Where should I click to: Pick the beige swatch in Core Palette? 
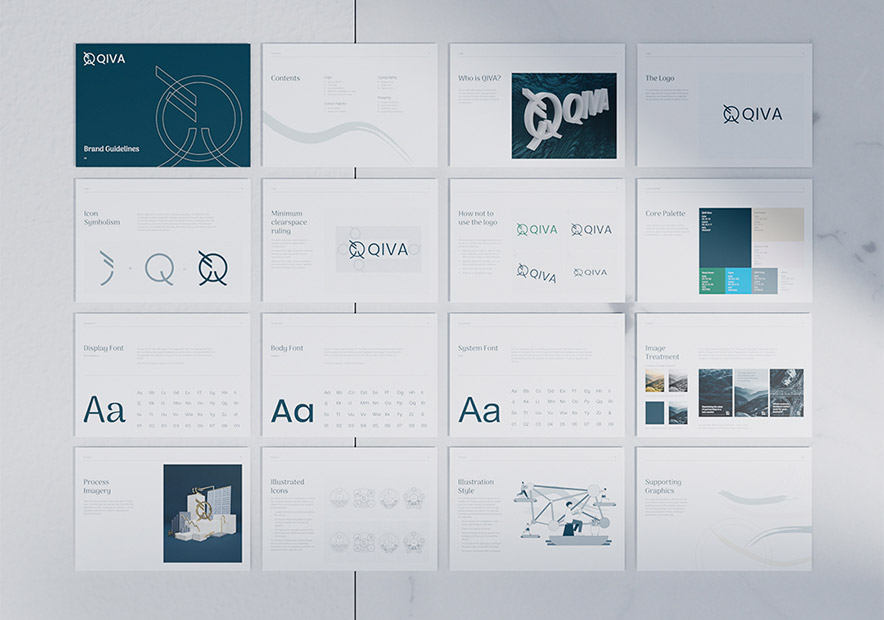(777, 224)
